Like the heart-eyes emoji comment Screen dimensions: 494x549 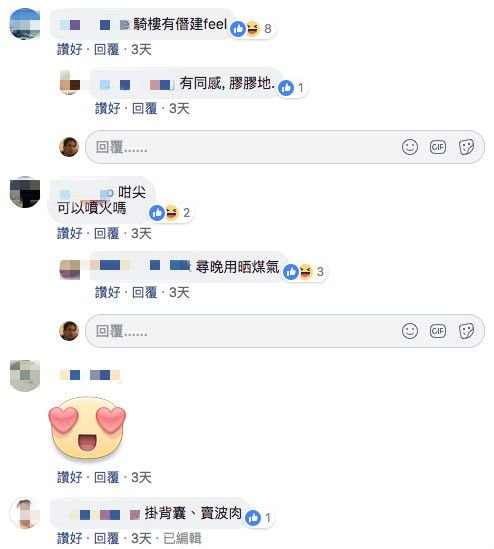(70, 477)
